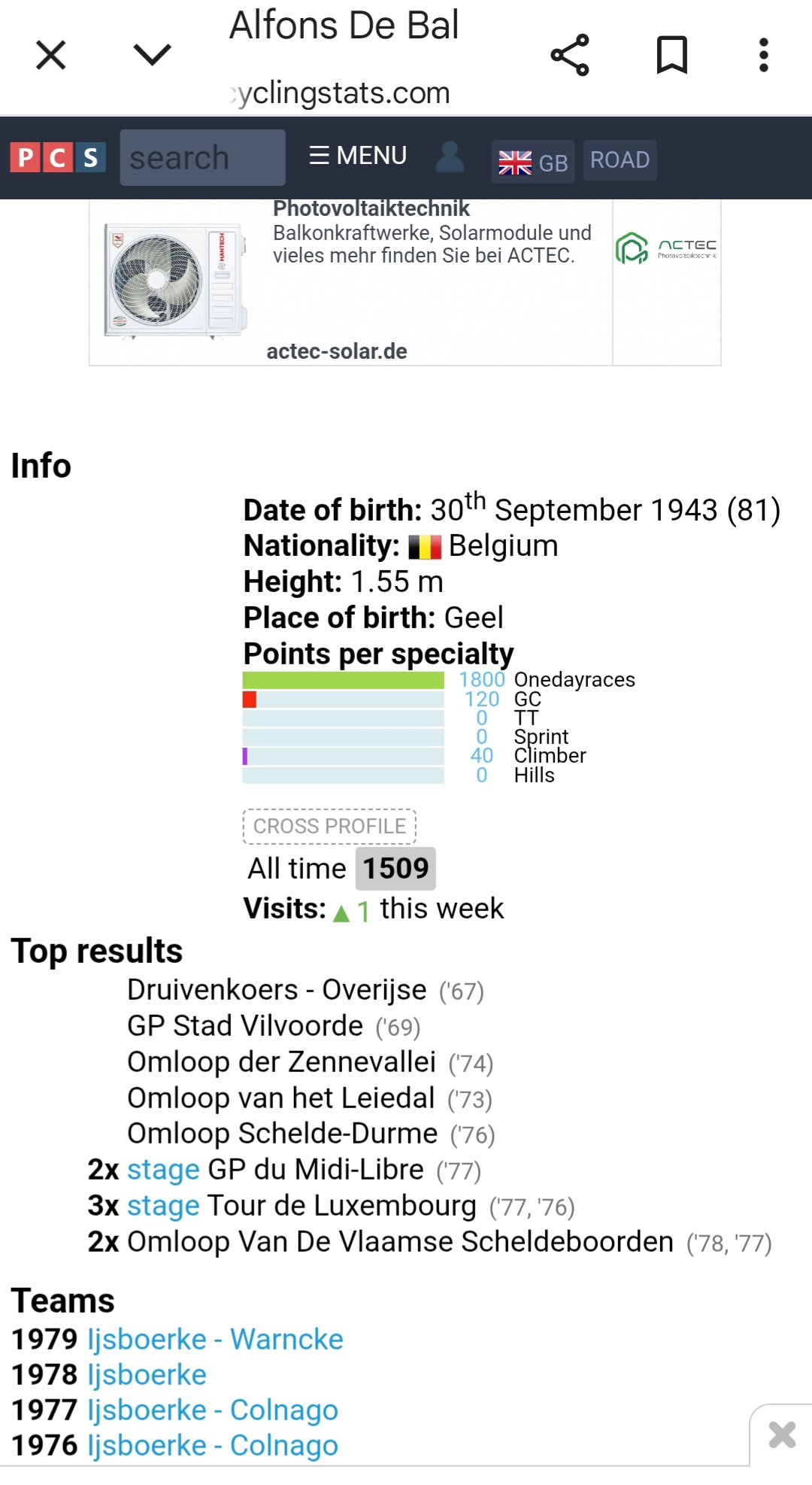Image resolution: width=812 pixels, height=1485 pixels.
Task: Tap the share icon
Action: click(x=570, y=55)
